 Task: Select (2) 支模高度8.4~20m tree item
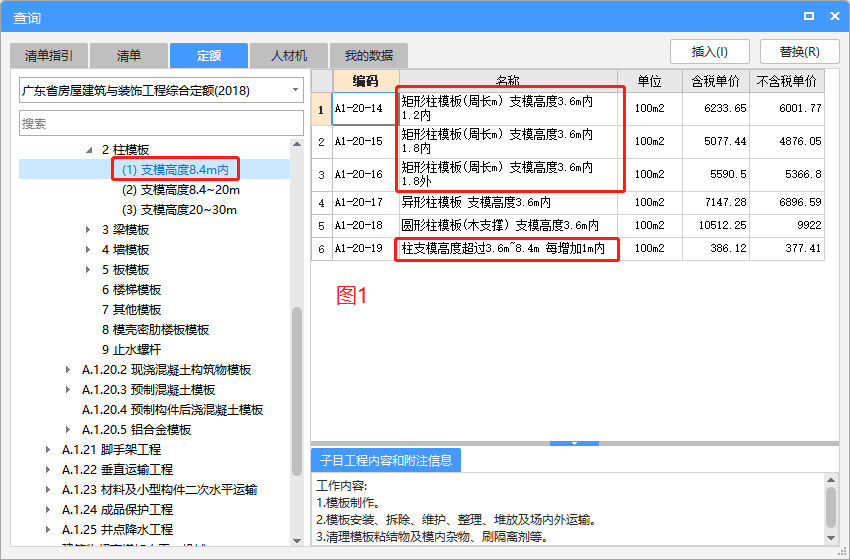click(x=181, y=190)
